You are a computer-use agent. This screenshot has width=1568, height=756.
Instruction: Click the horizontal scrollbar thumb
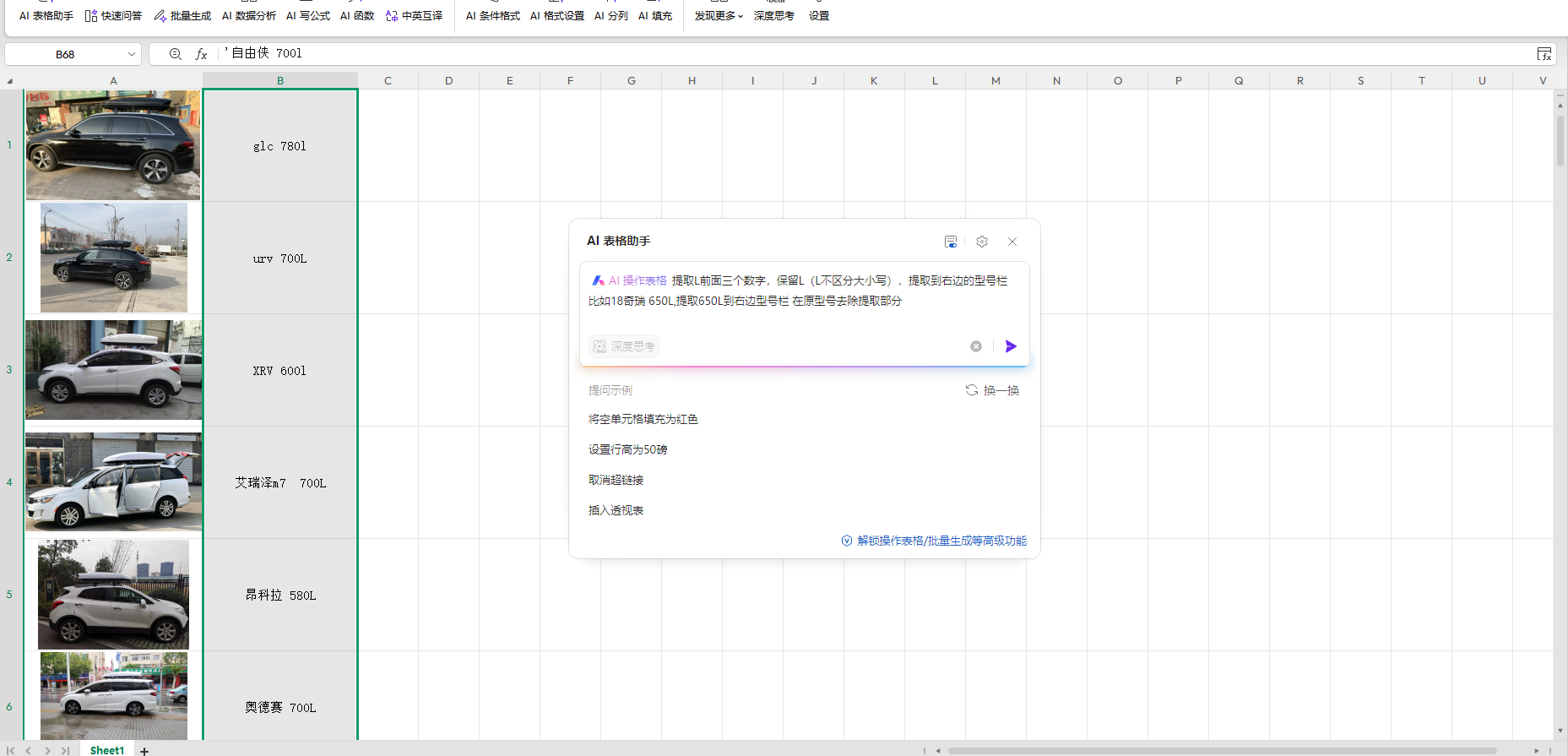click(x=1223, y=750)
